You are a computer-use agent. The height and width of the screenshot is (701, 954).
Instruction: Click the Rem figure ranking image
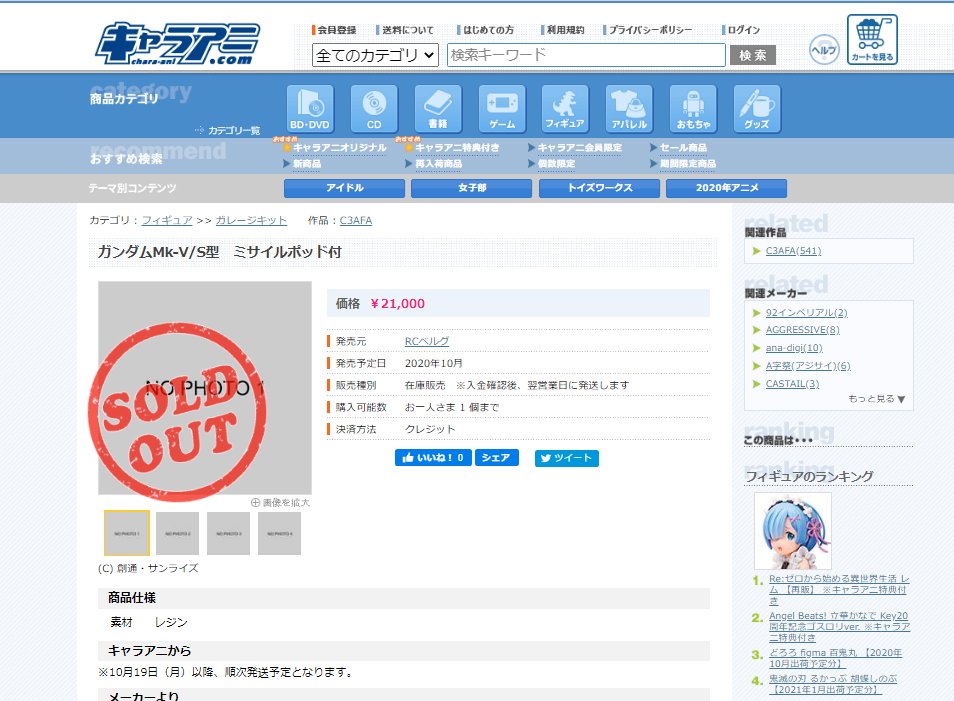[x=793, y=531]
